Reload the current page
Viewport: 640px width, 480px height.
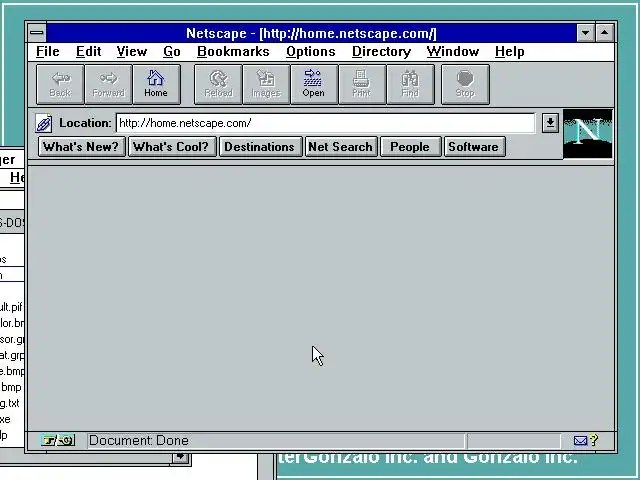click(x=218, y=84)
